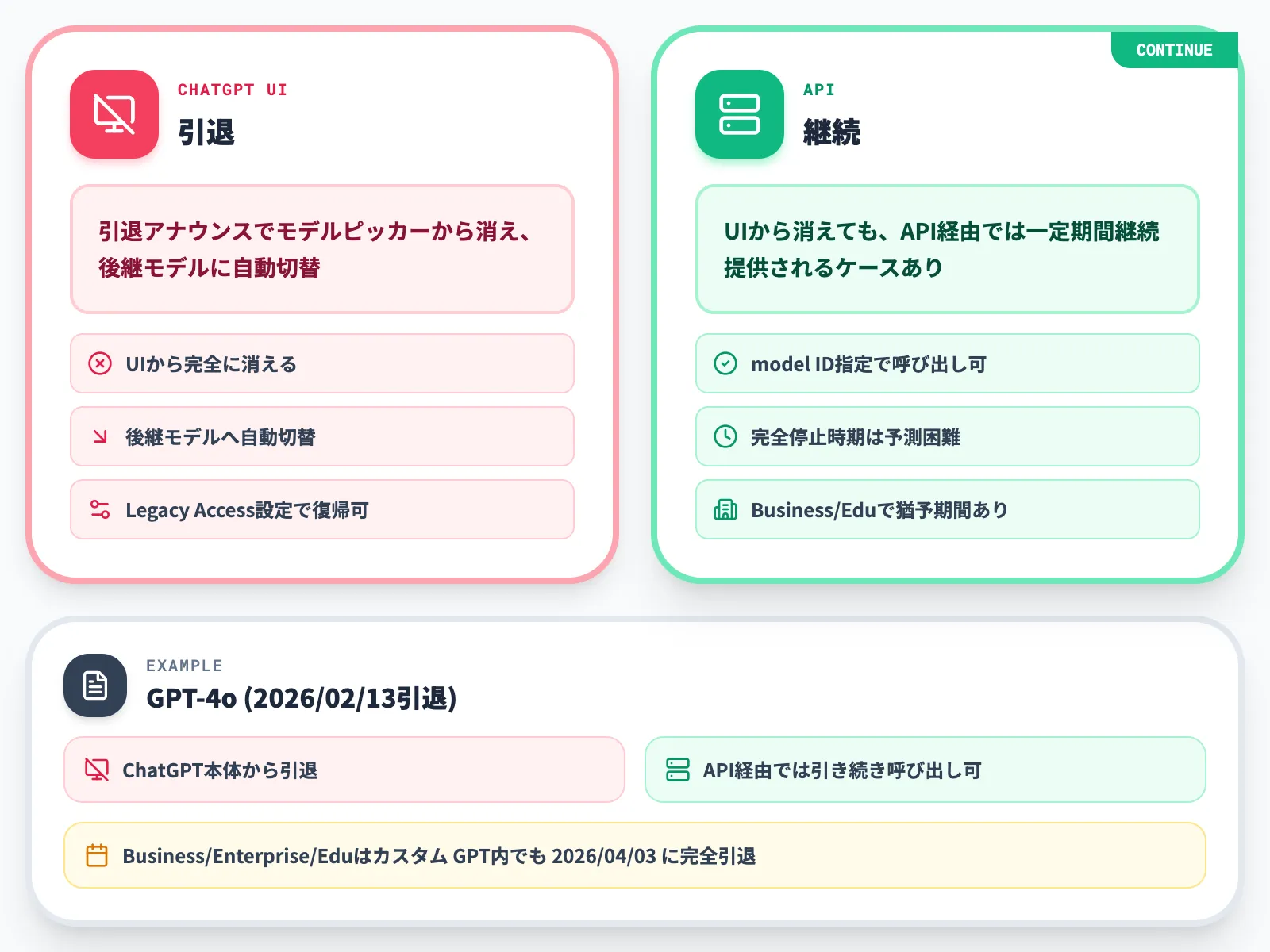Click the red crossed-out monitor icon for ChatGPT UI

click(x=114, y=114)
